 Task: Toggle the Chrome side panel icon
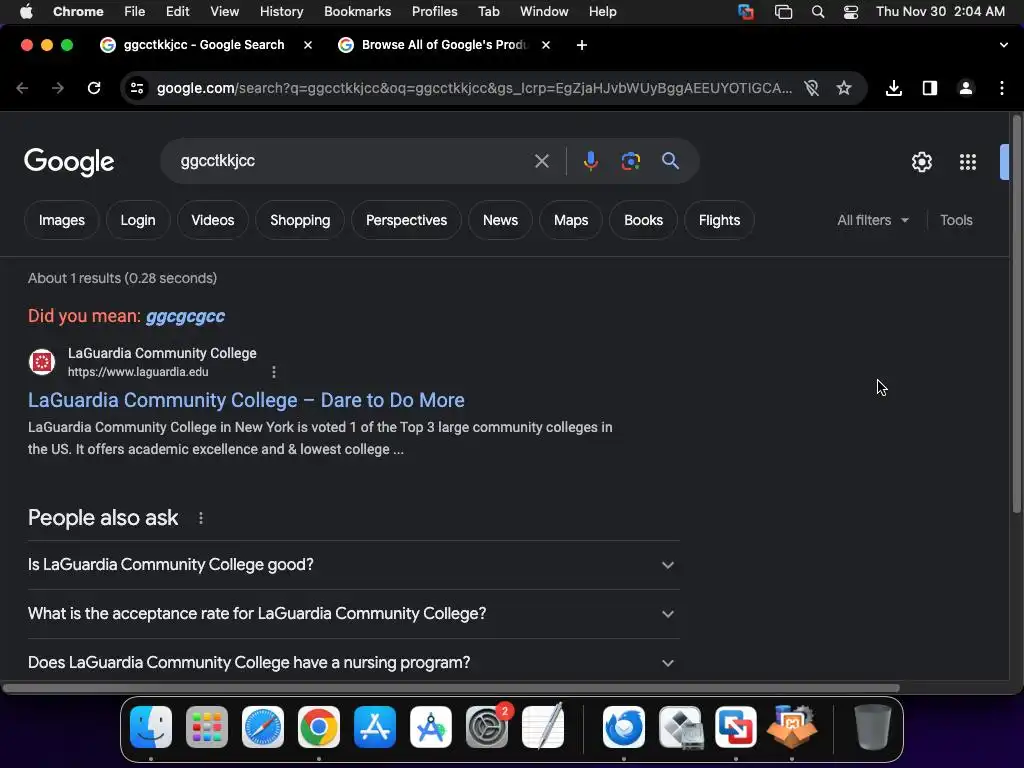[929, 88]
